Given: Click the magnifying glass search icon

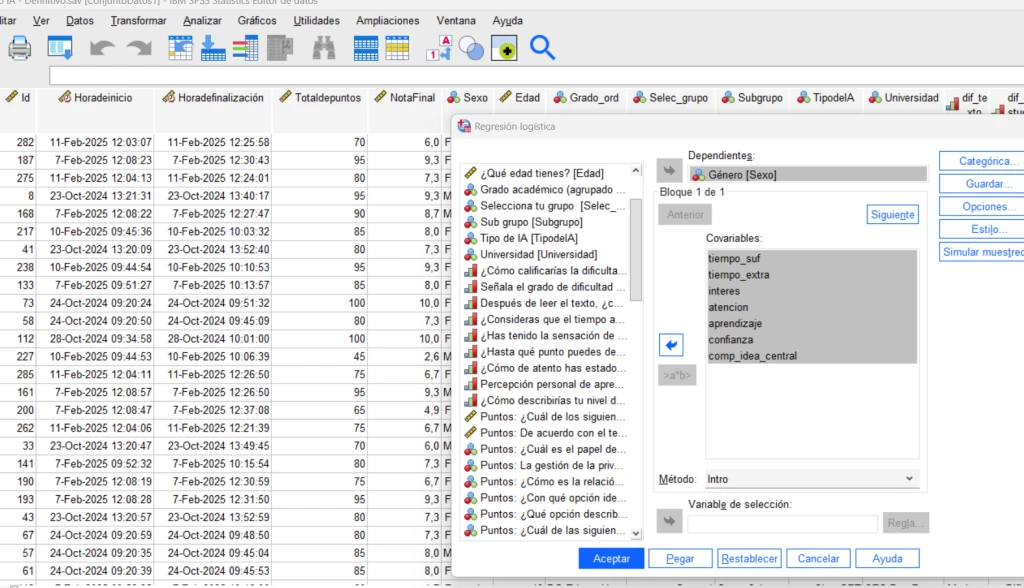Looking at the screenshot, I should 542,47.
